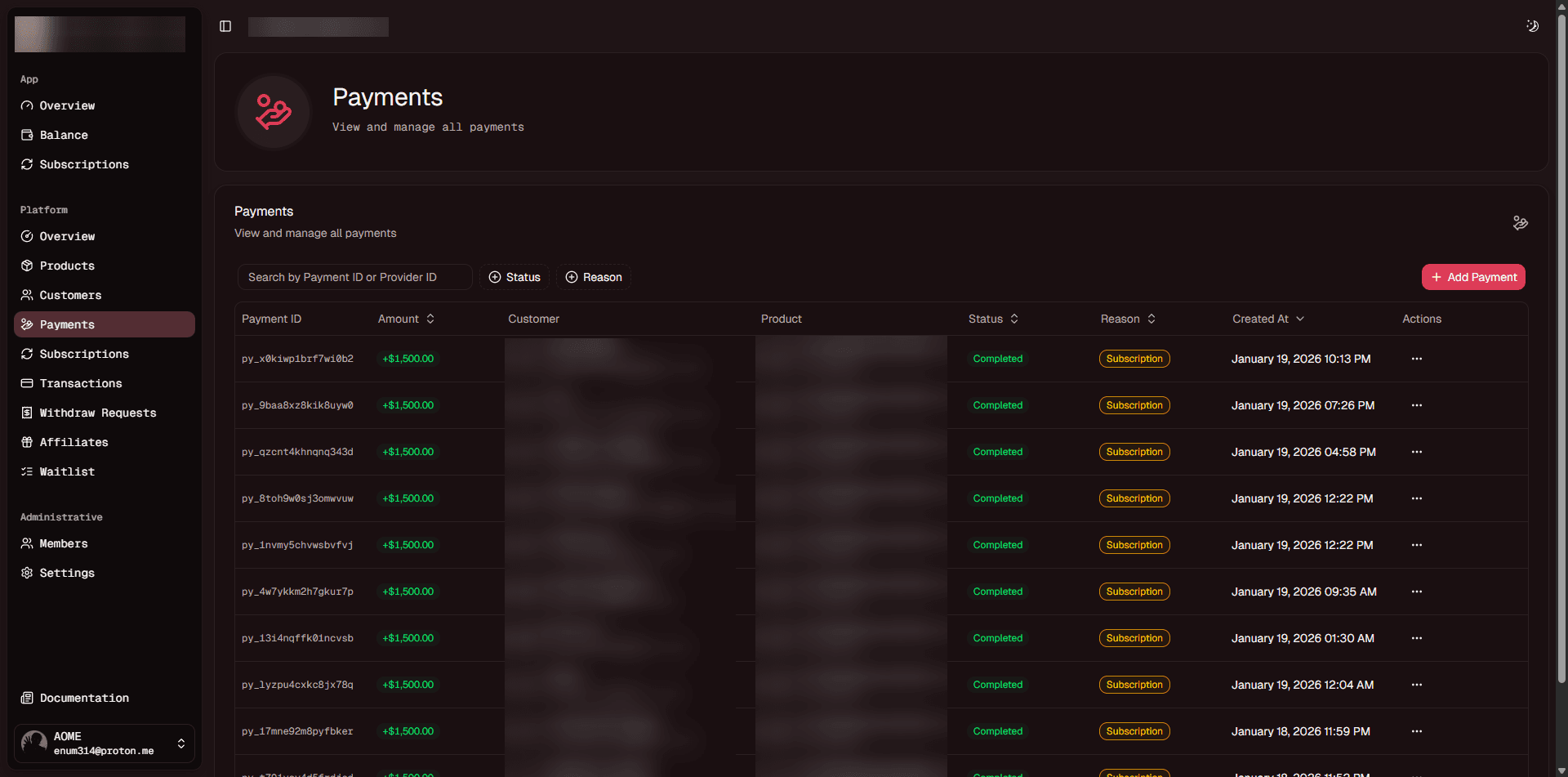Collapse the sidebar with the panel toggle

tap(225, 25)
